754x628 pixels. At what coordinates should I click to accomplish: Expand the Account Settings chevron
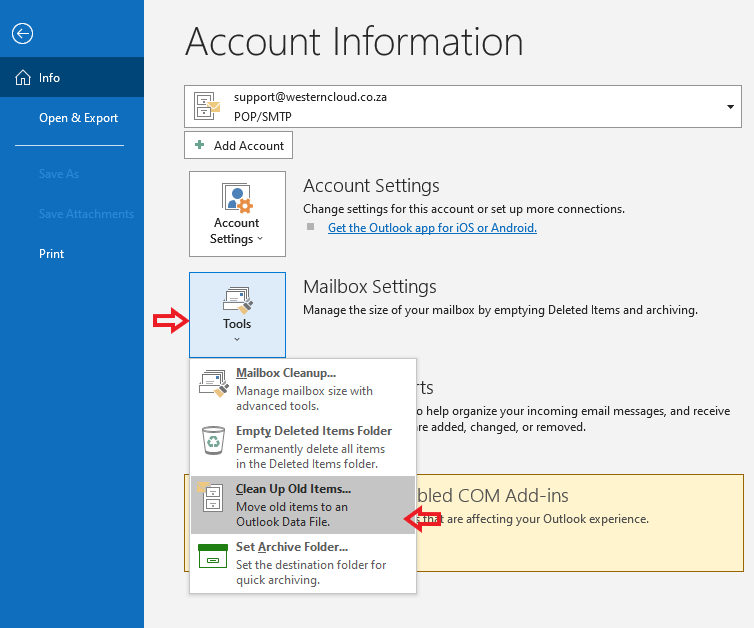260,239
